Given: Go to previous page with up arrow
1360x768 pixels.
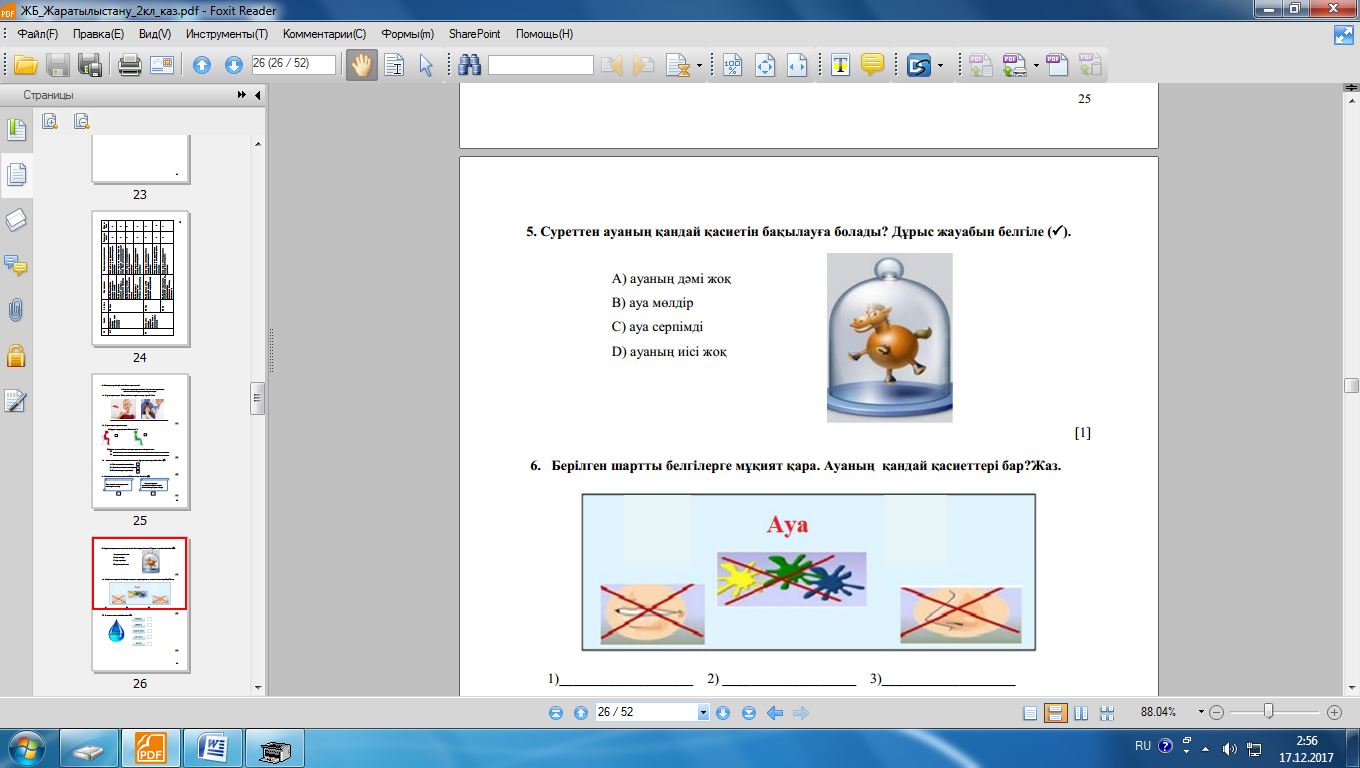Looking at the screenshot, I should pos(202,66).
